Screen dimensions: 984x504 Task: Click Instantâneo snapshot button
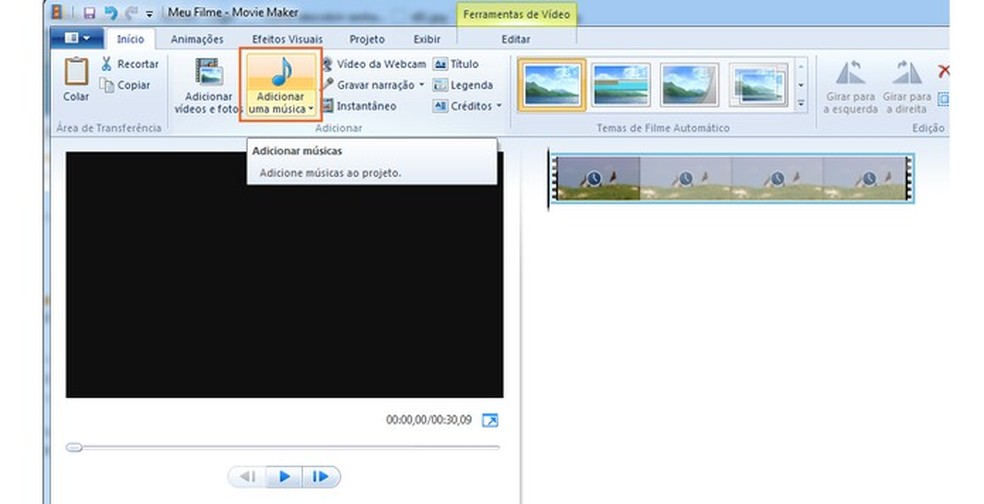tap(360, 106)
